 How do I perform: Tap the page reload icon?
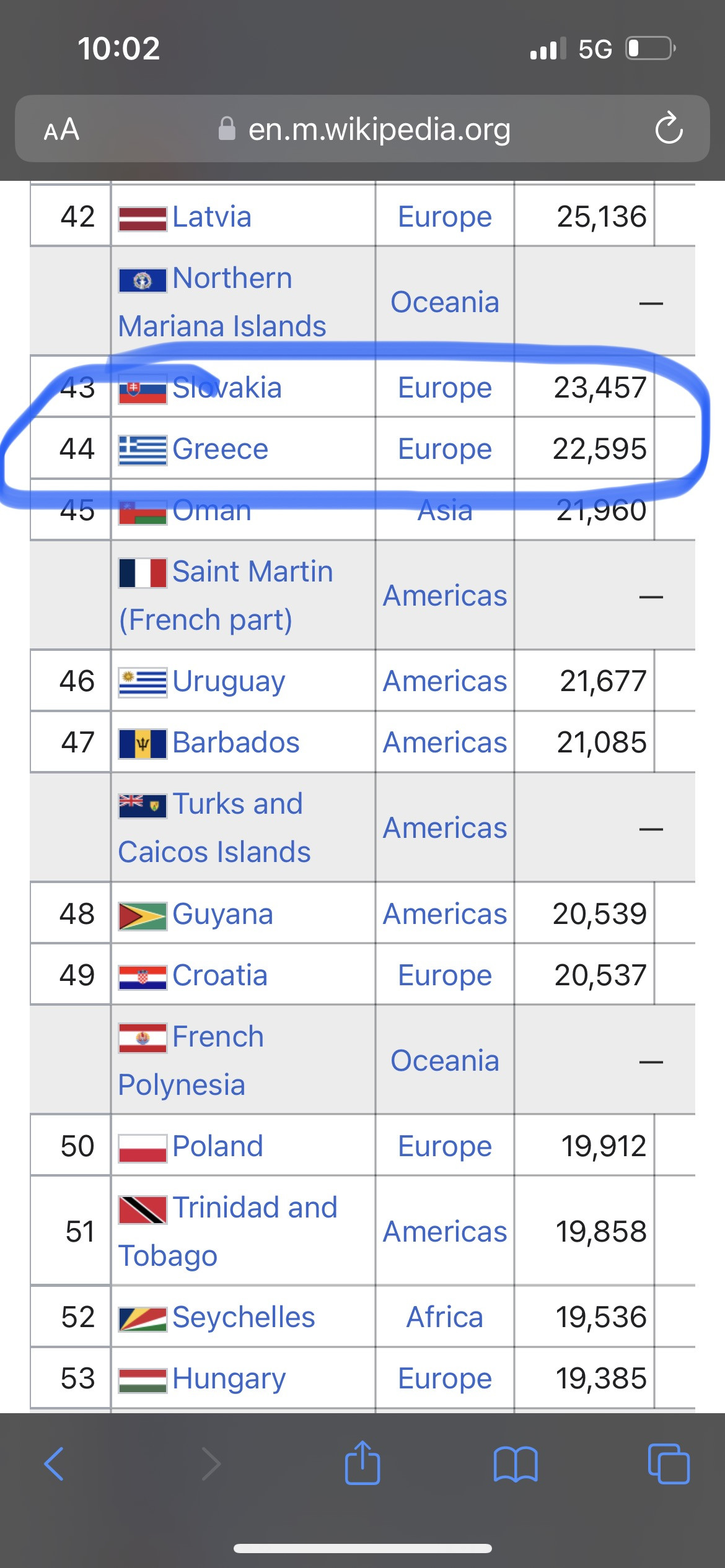[669, 129]
